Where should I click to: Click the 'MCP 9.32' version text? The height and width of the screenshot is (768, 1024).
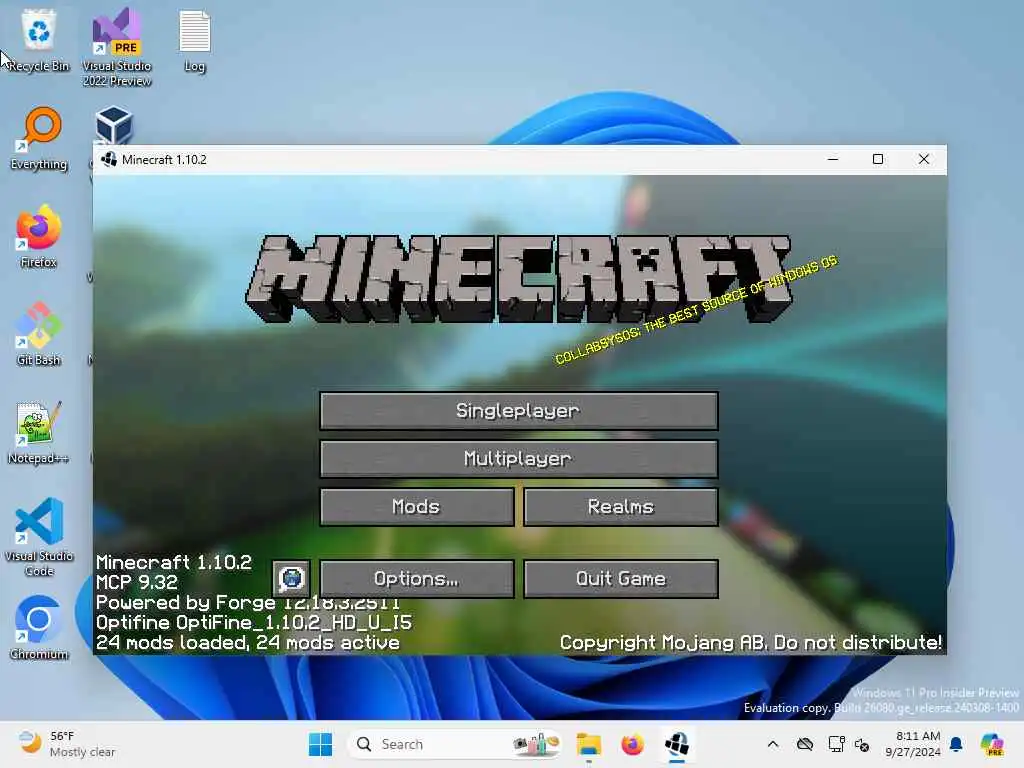136,582
